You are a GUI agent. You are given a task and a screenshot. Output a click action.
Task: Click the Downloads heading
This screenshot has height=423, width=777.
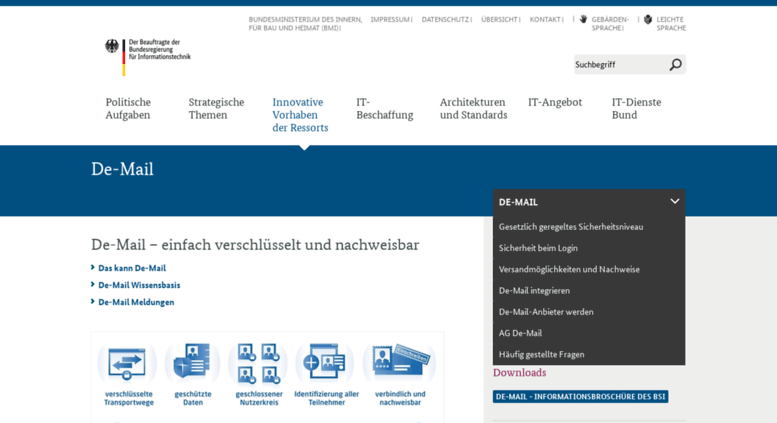coord(519,372)
